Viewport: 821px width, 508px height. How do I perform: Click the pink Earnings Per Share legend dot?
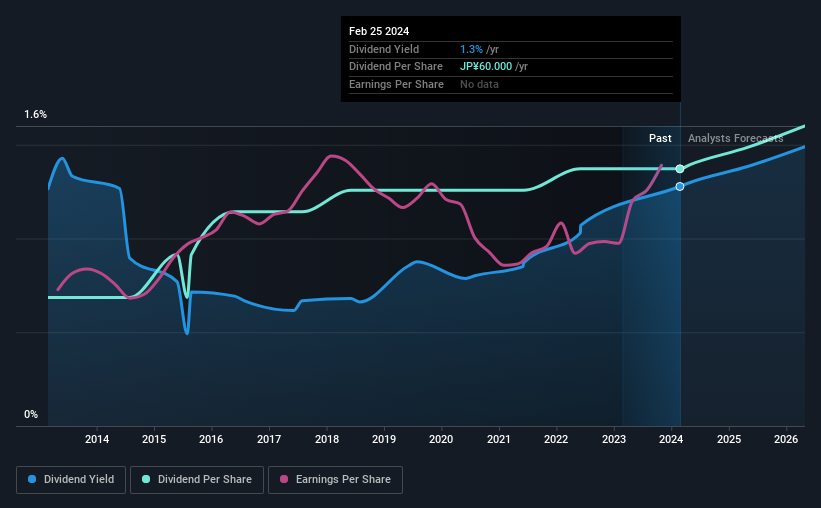click(283, 480)
